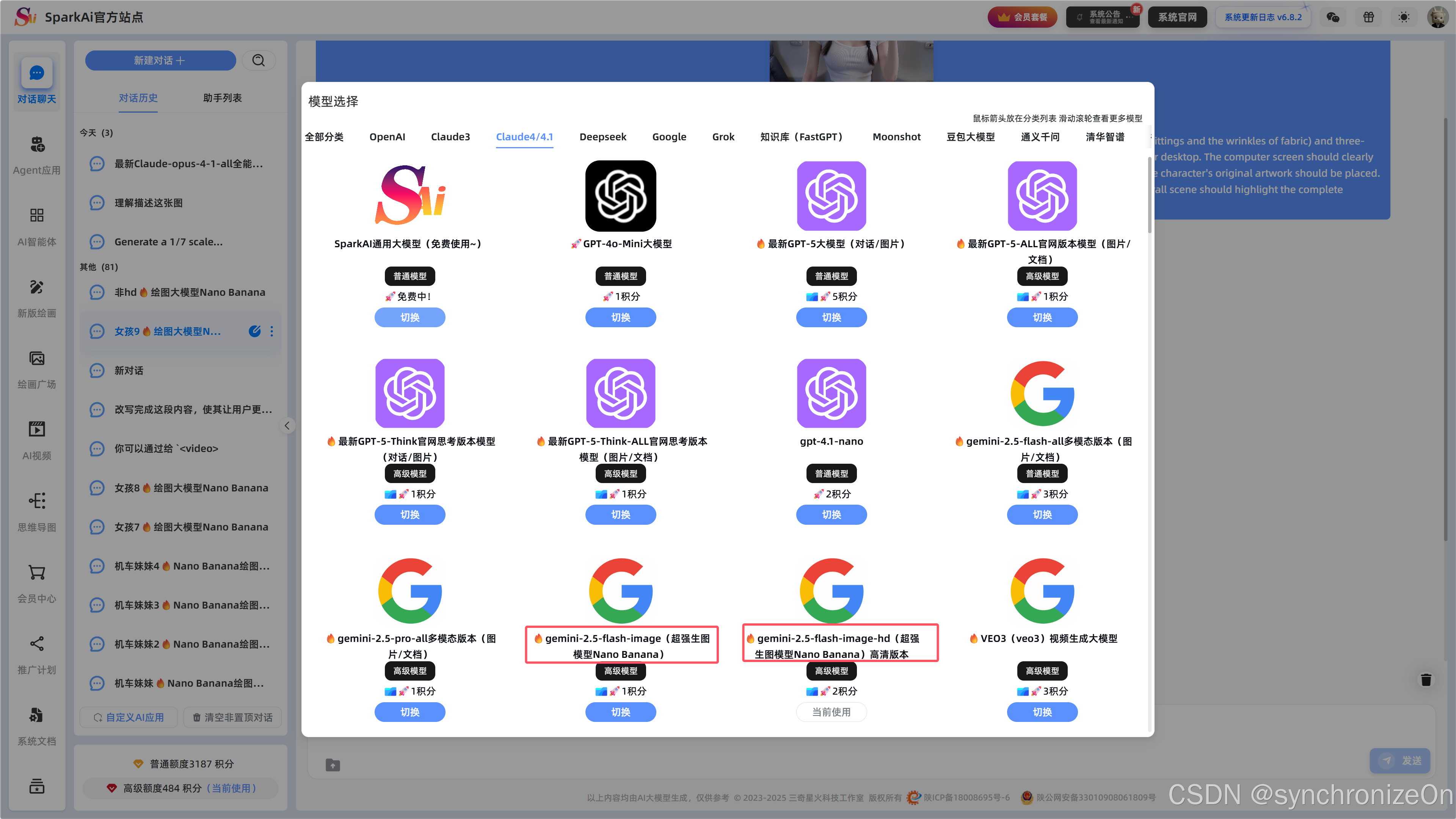Viewport: 1456px width, 819px height.
Task: Toggle the light/dark theme sun icon
Action: pyautogui.click(x=1404, y=17)
